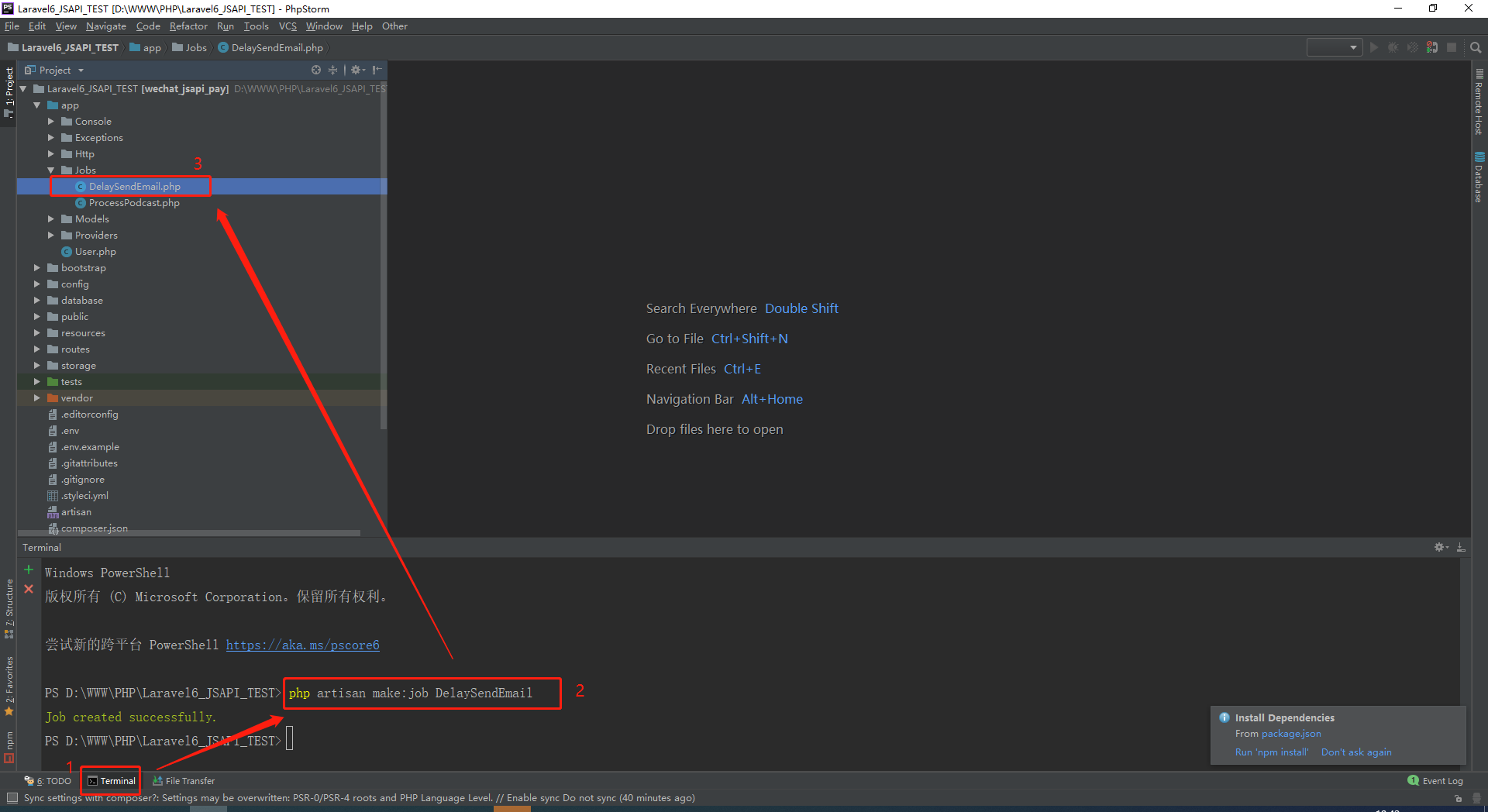Image resolution: width=1488 pixels, height=812 pixels.
Task: Open the Help menu
Action: tap(362, 26)
